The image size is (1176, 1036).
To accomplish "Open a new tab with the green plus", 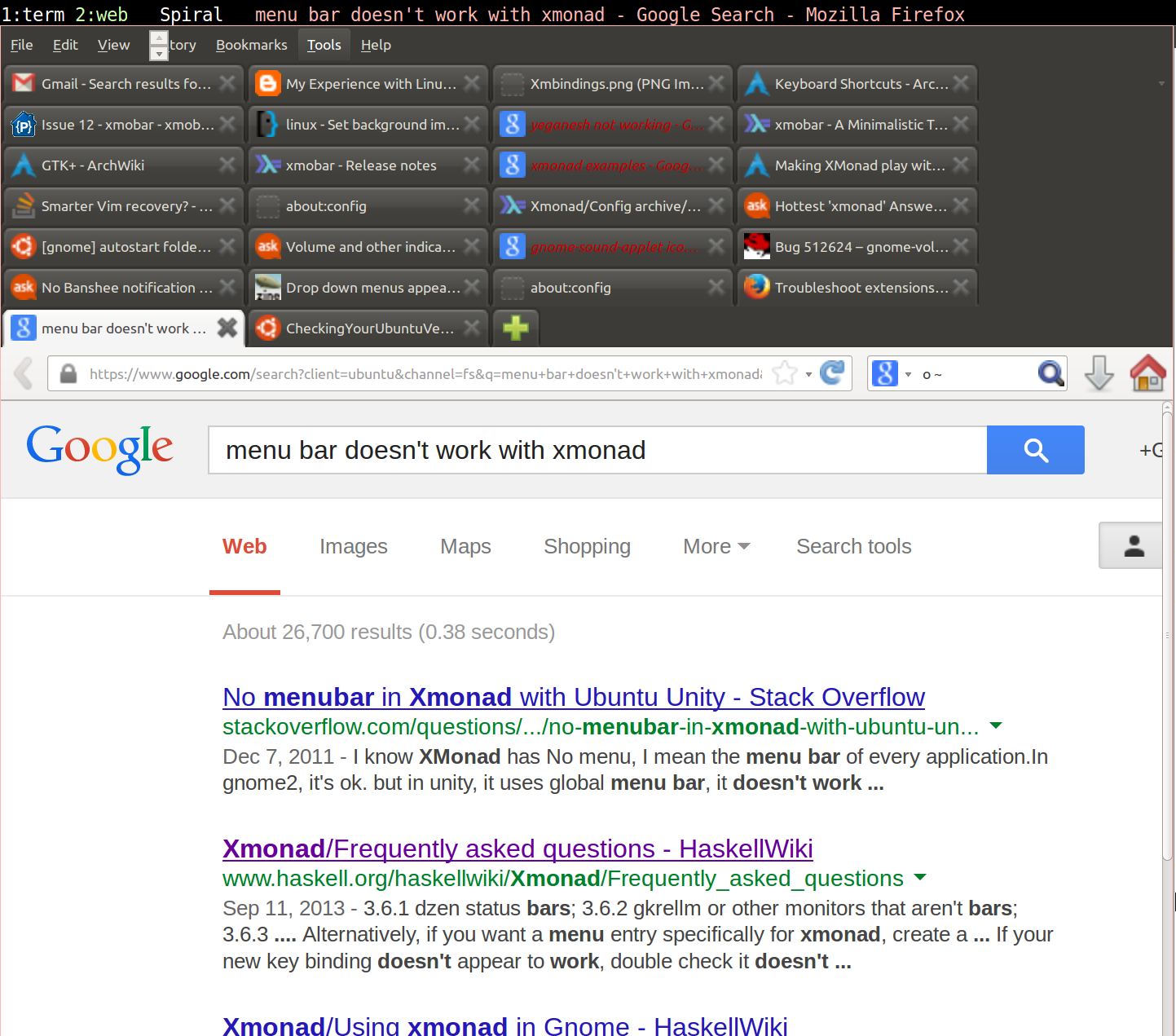I will coord(515,328).
